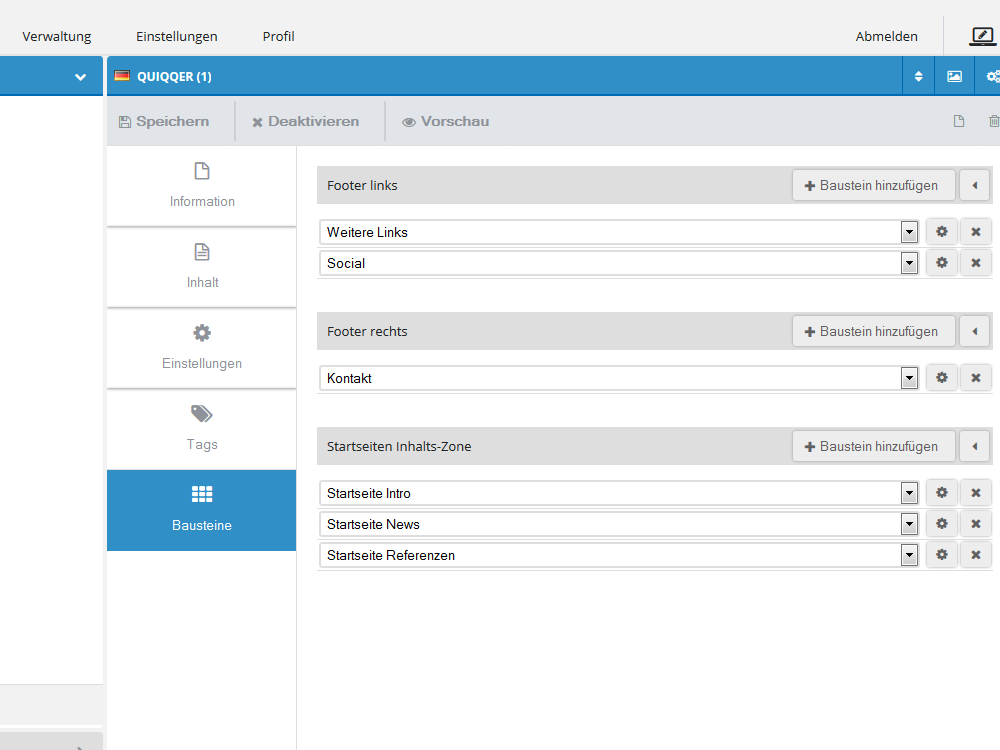Screen dimensions: 1000x750
Task: Open the Startseite Intro dropdown
Action: pyautogui.click(x=909, y=493)
